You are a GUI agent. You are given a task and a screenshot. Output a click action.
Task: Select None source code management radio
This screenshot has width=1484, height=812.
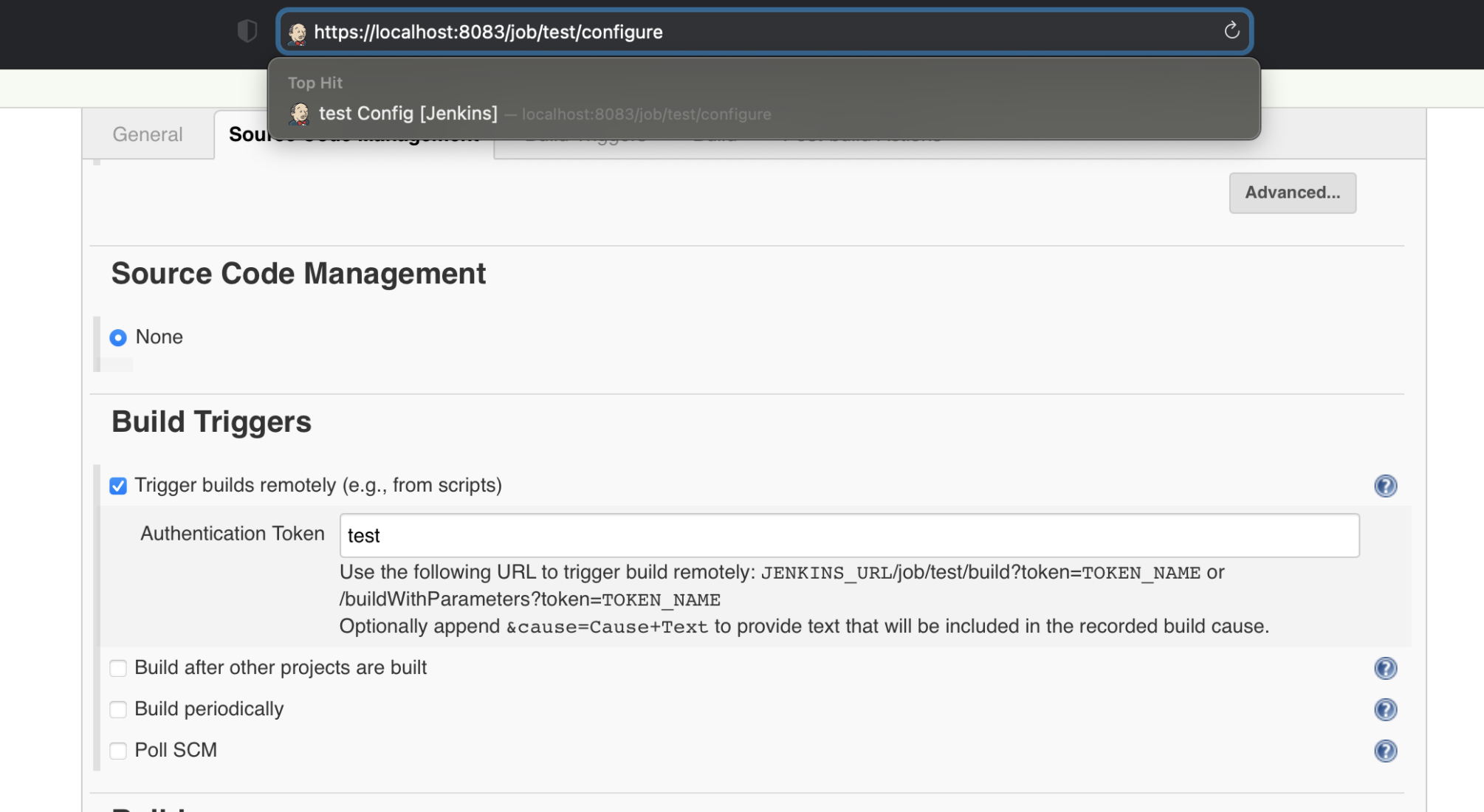[118, 337]
